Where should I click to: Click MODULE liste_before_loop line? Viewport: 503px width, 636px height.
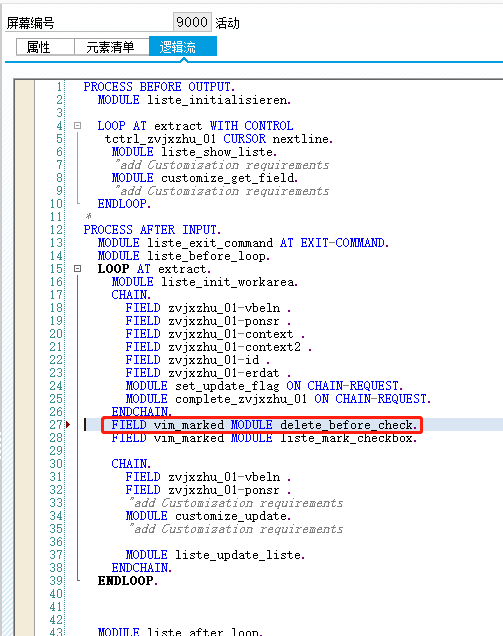tap(184, 256)
